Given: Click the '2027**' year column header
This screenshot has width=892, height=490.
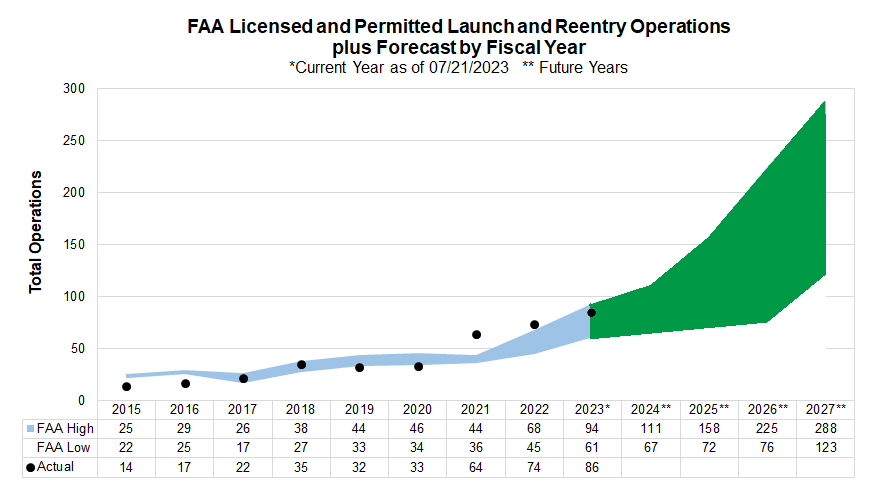Looking at the screenshot, I should point(826,410).
